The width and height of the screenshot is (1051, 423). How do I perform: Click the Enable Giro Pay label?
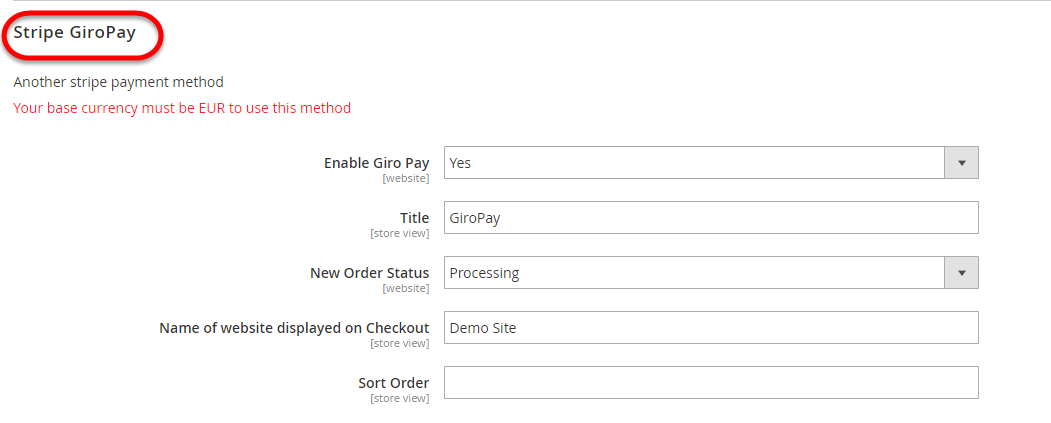click(x=376, y=163)
